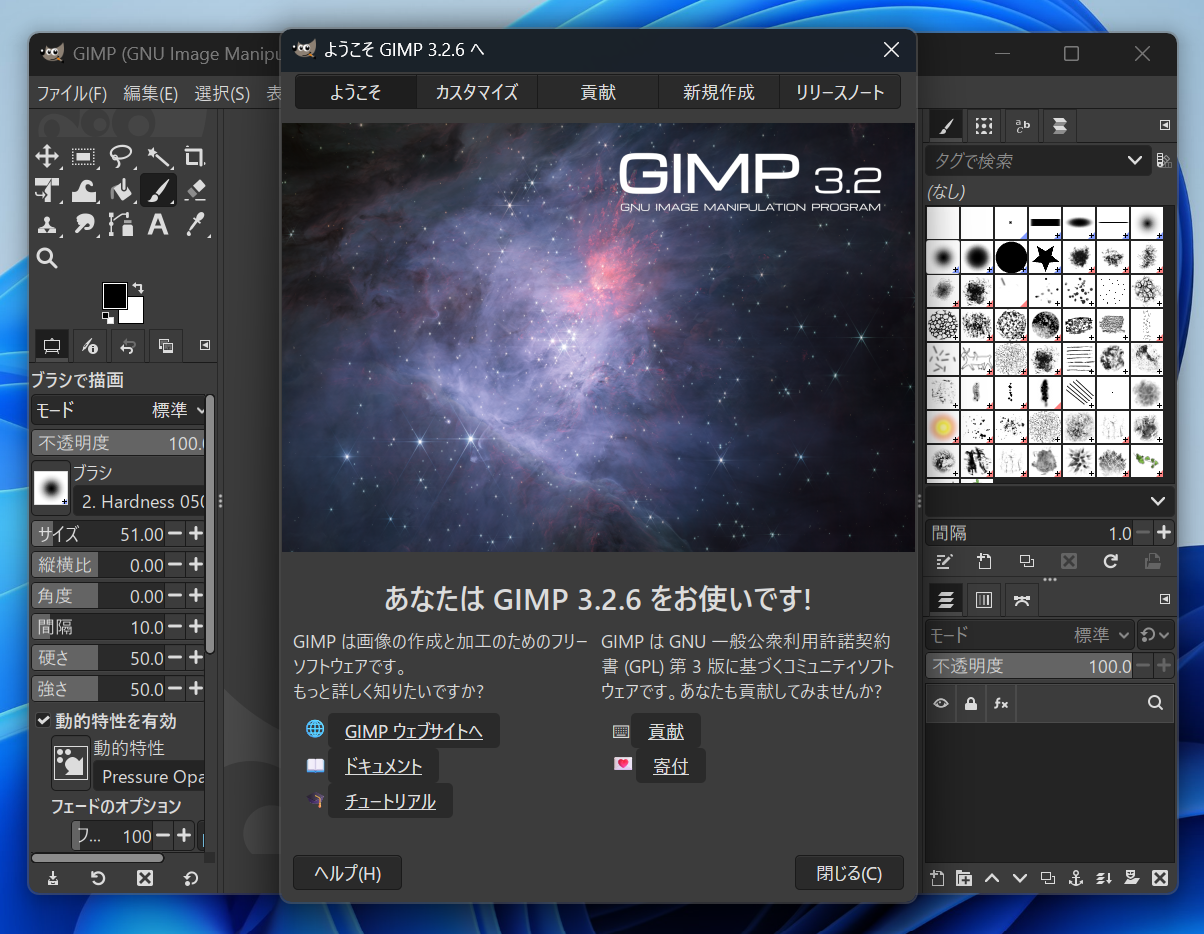Image resolution: width=1204 pixels, height=934 pixels.
Task: Open the Layers panel モード 標準 dropdown
Action: 1029,635
